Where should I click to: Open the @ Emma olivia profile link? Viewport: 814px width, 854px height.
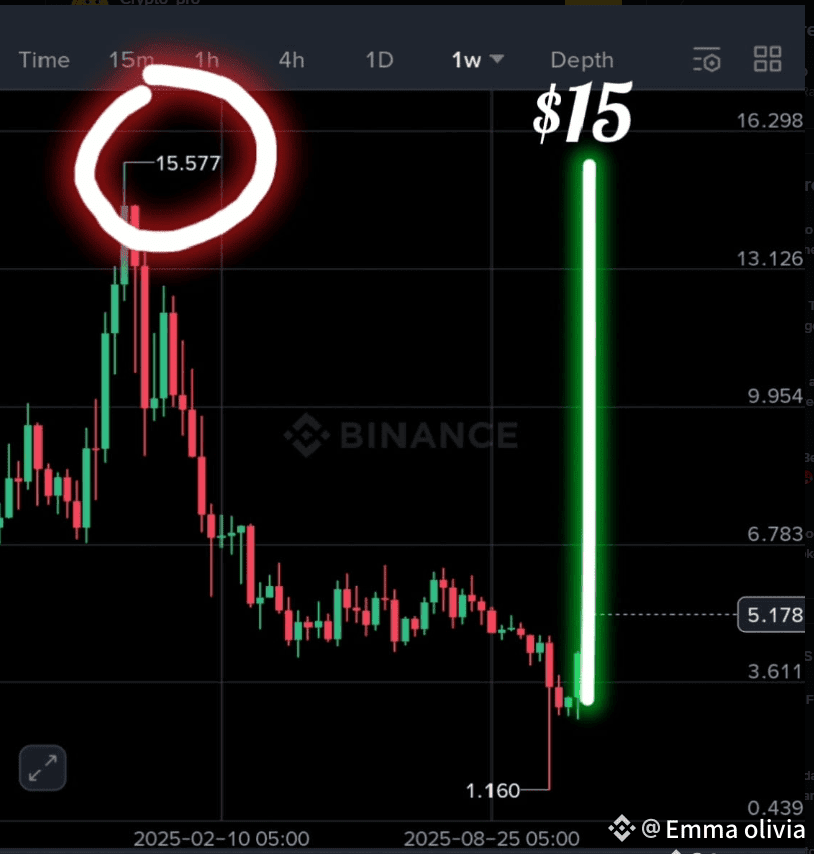[723, 829]
